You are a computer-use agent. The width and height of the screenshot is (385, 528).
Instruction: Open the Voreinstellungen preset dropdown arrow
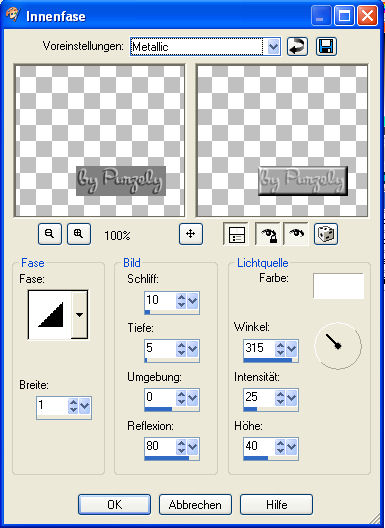pyautogui.click(x=274, y=46)
